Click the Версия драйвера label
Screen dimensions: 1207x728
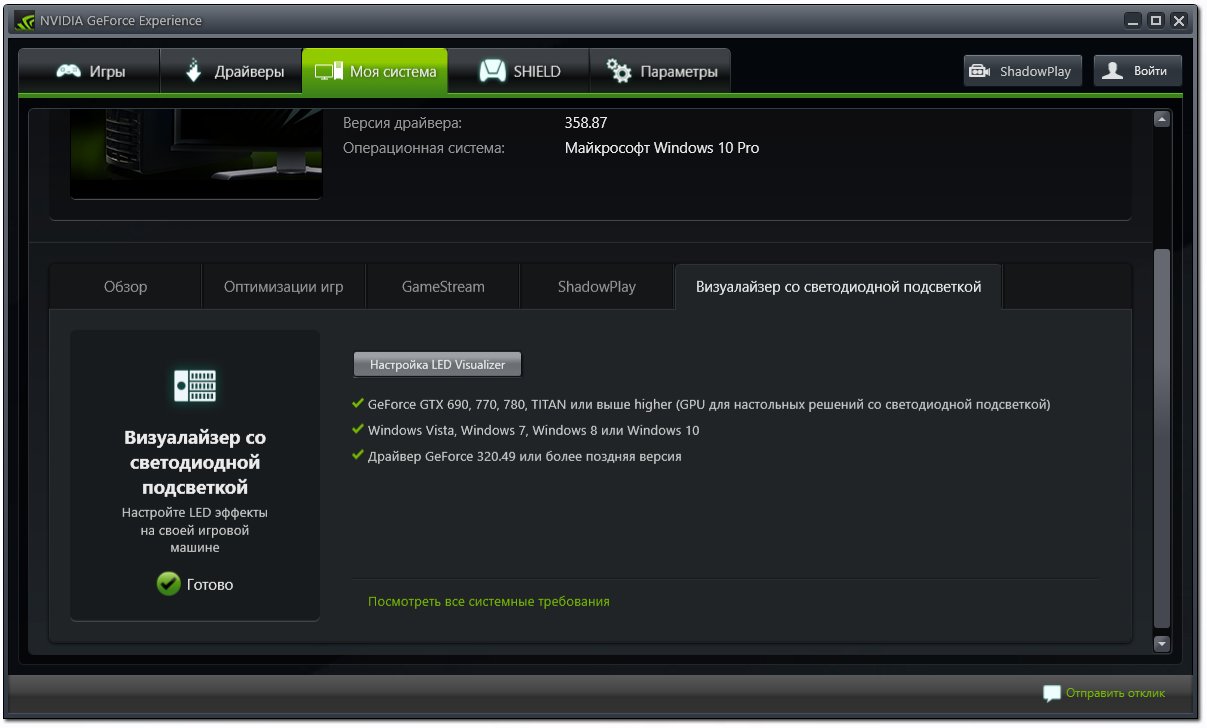(x=403, y=123)
